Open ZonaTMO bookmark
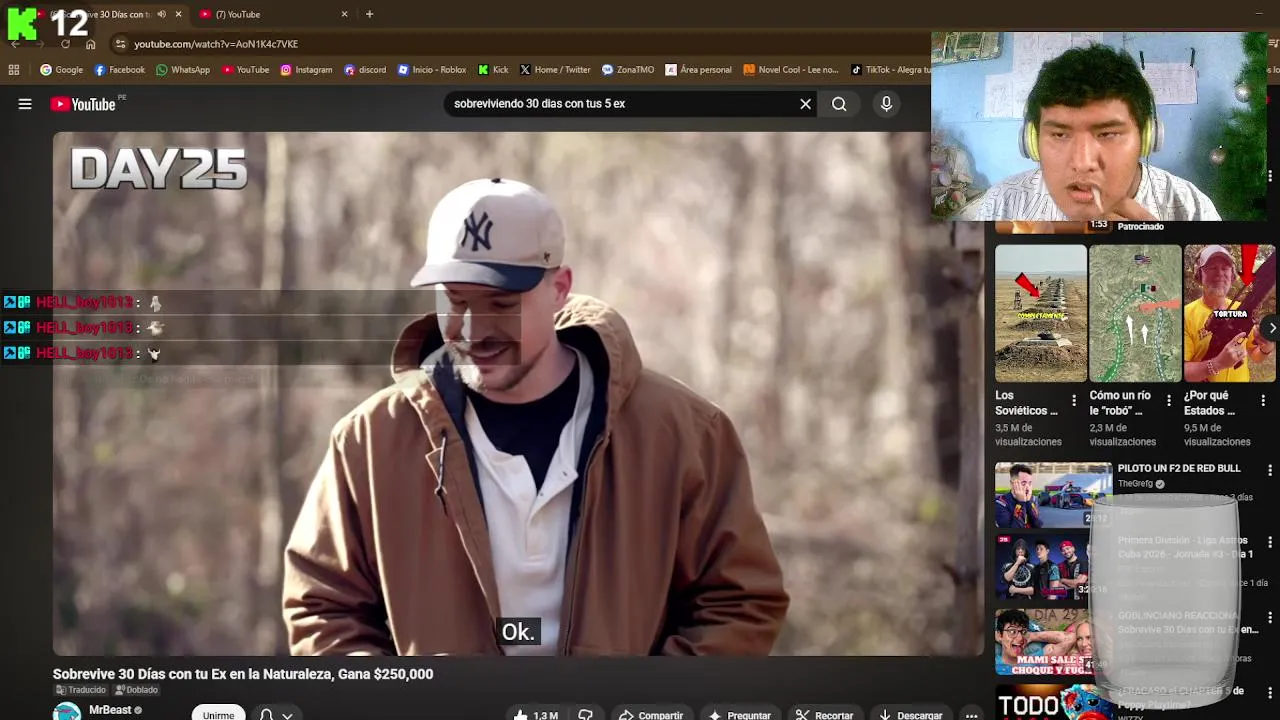This screenshot has height=720, width=1280. point(628,70)
